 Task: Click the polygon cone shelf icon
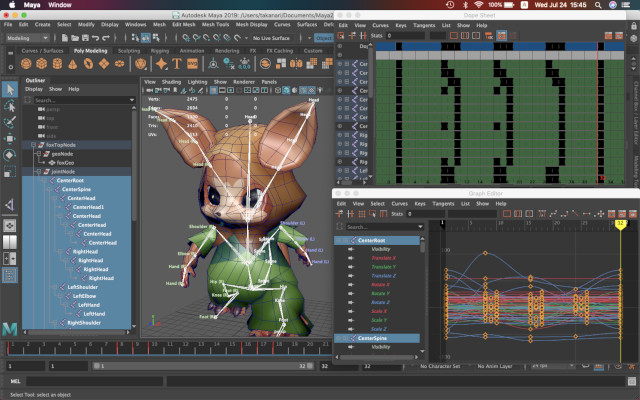(73, 64)
